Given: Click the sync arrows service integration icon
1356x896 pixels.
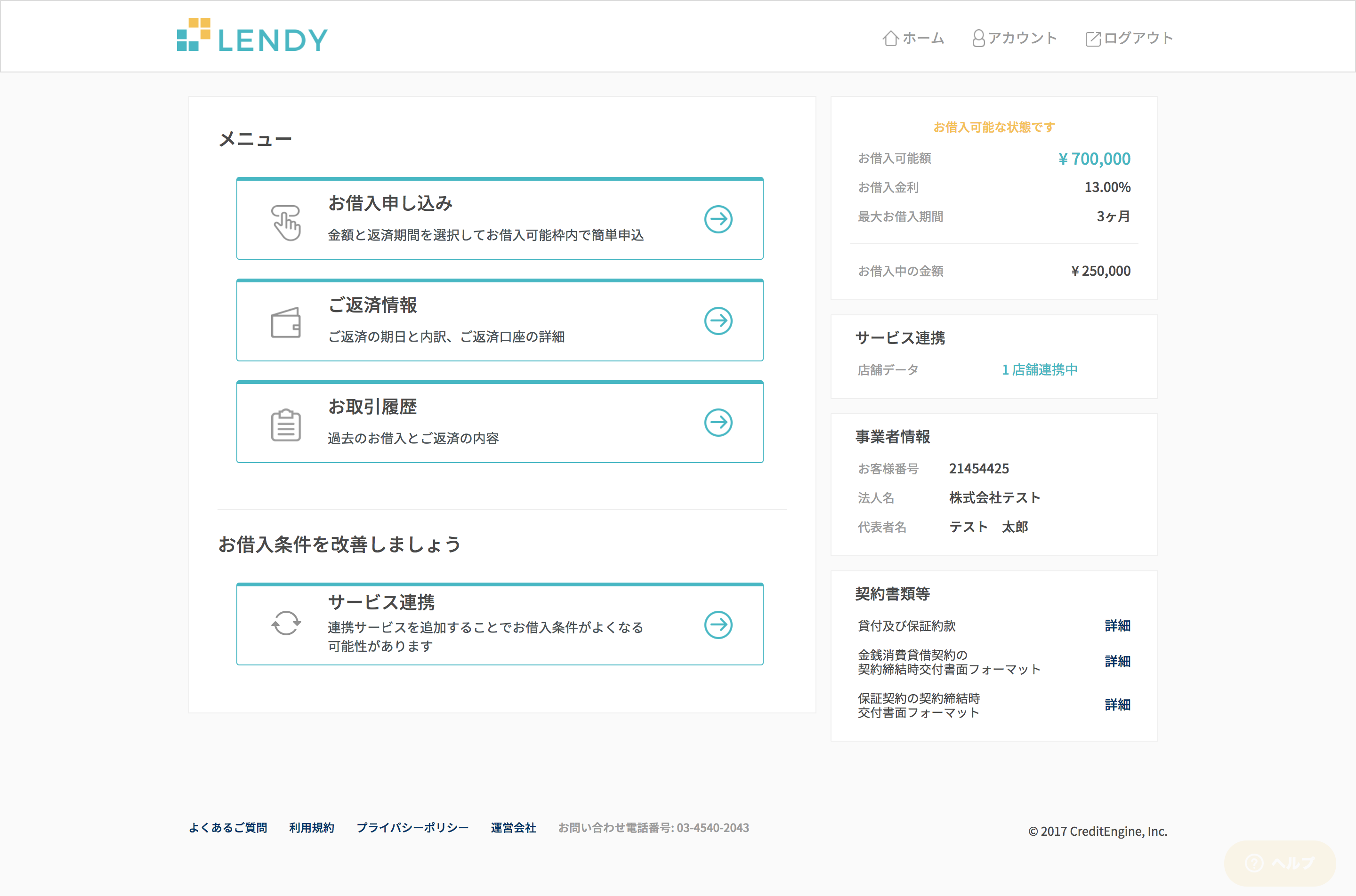Looking at the screenshot, I should [x=286, y=624].
